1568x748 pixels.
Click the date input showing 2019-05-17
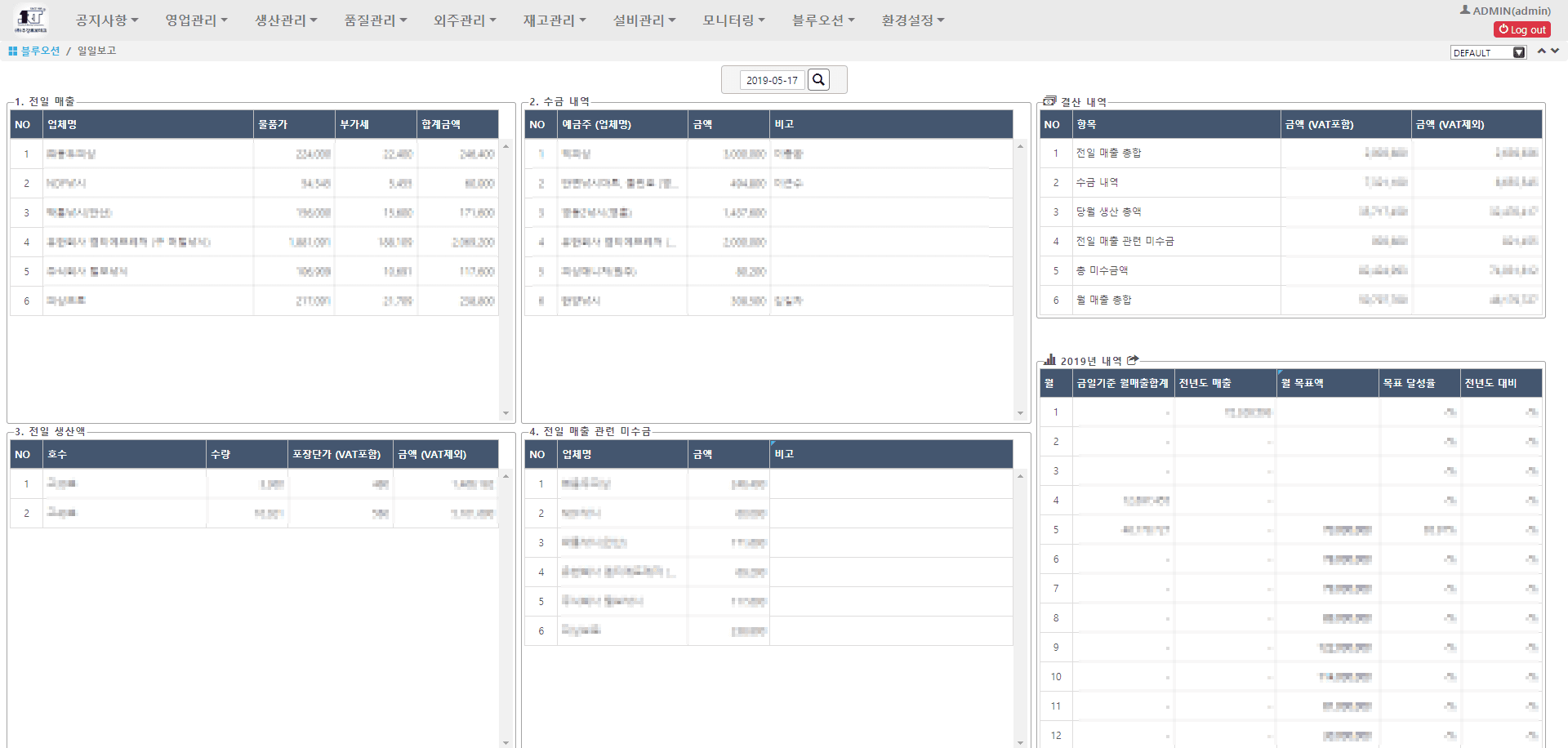(x=771, y=79)
